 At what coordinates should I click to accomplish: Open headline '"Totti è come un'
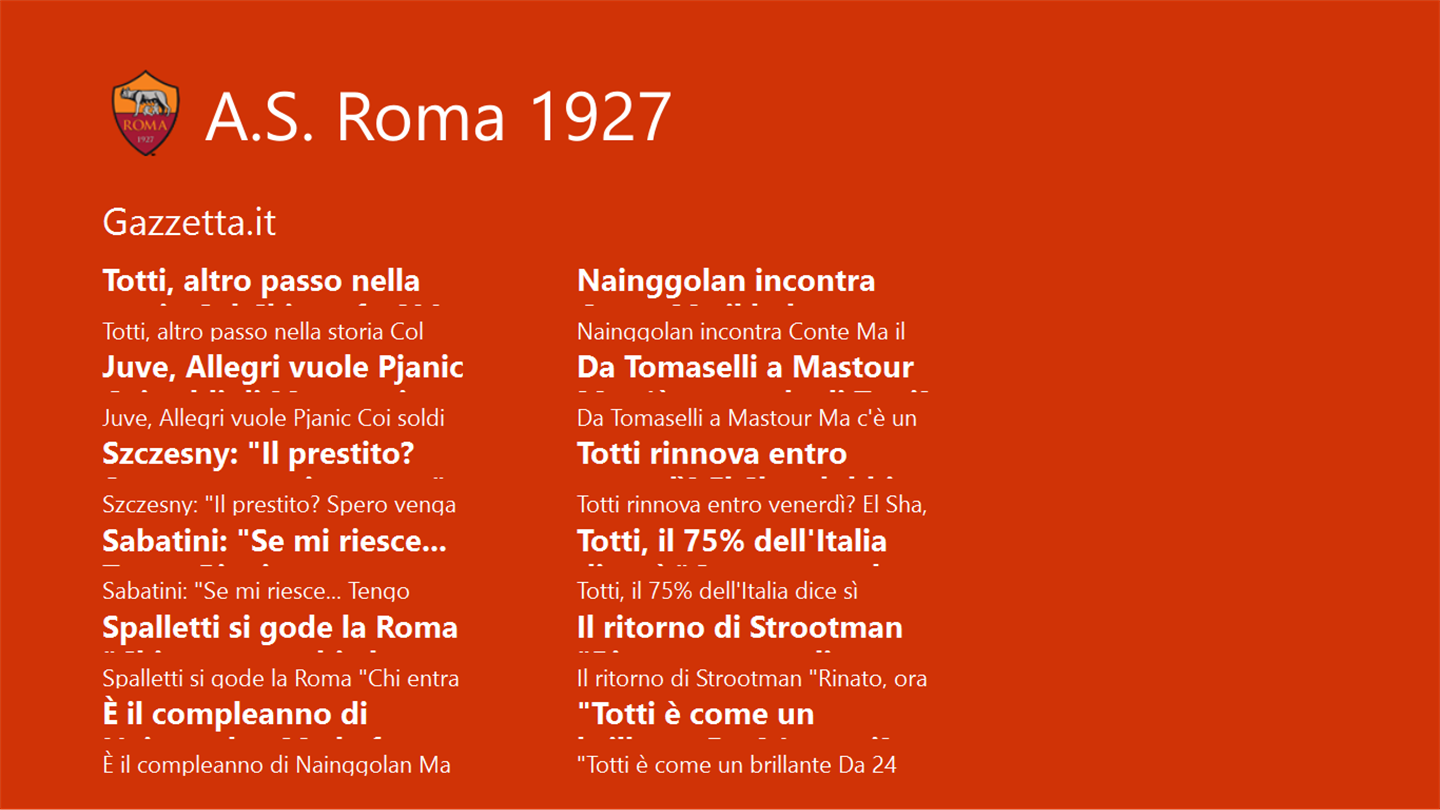coord(696,714)
